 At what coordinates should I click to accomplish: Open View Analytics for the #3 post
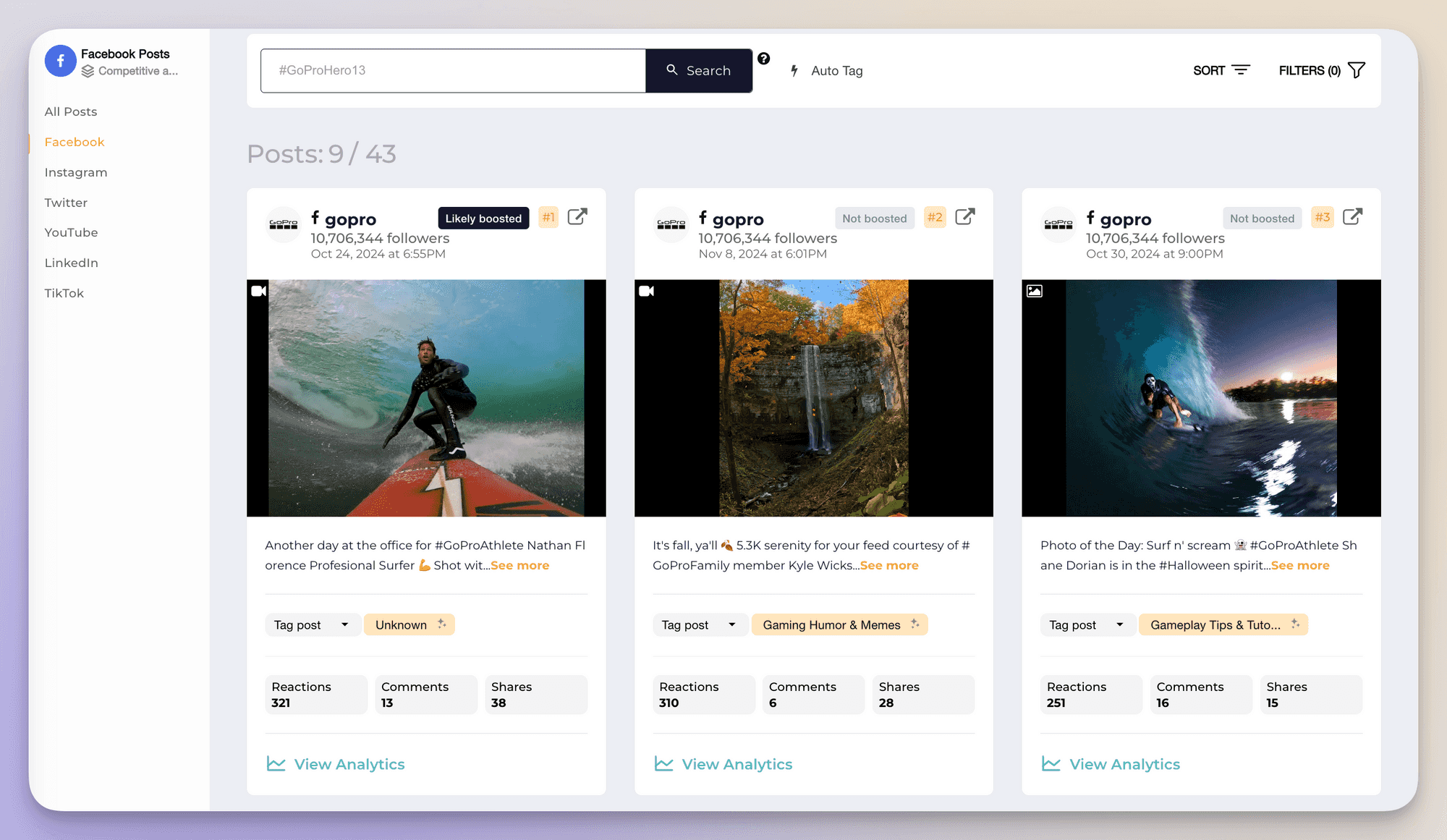(x=1111, y=764)
